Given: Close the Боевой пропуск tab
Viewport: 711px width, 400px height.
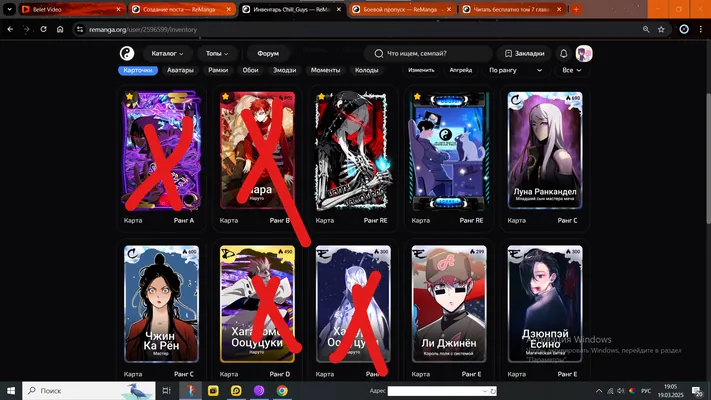Looking at the screenshot, I should point(449,9).
